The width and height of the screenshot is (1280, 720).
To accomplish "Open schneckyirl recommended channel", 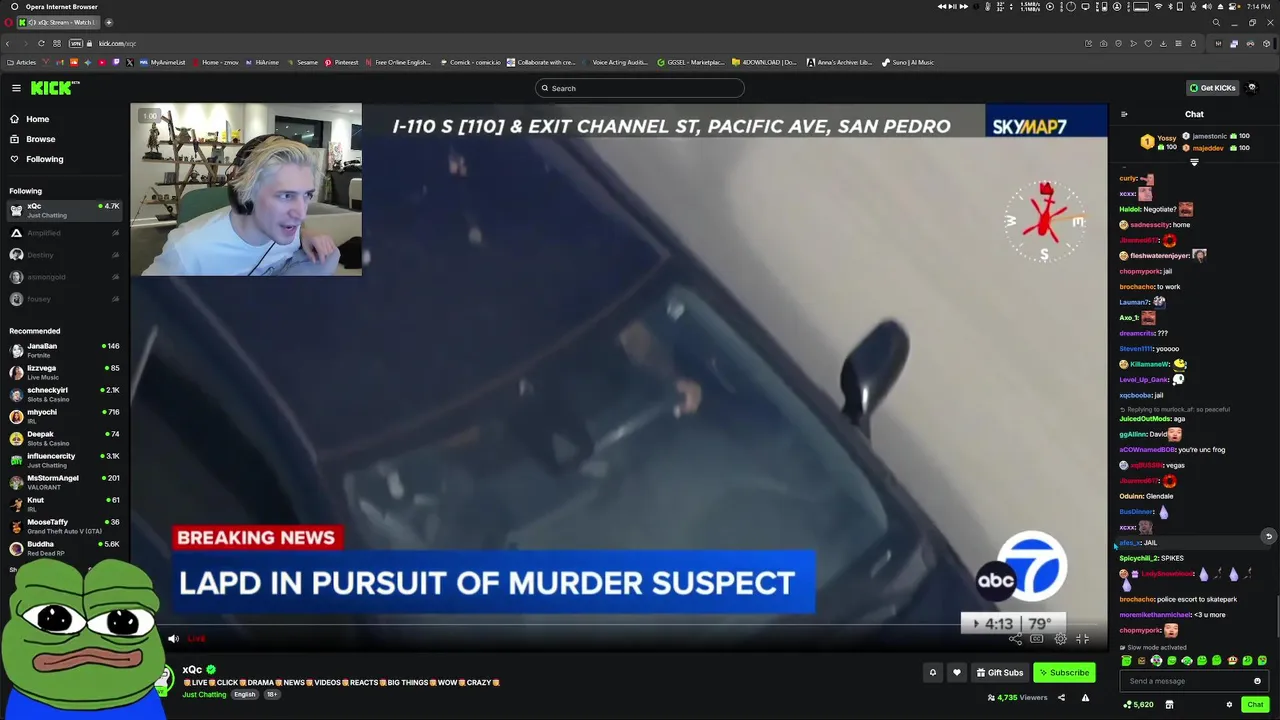I will point(64,394).
